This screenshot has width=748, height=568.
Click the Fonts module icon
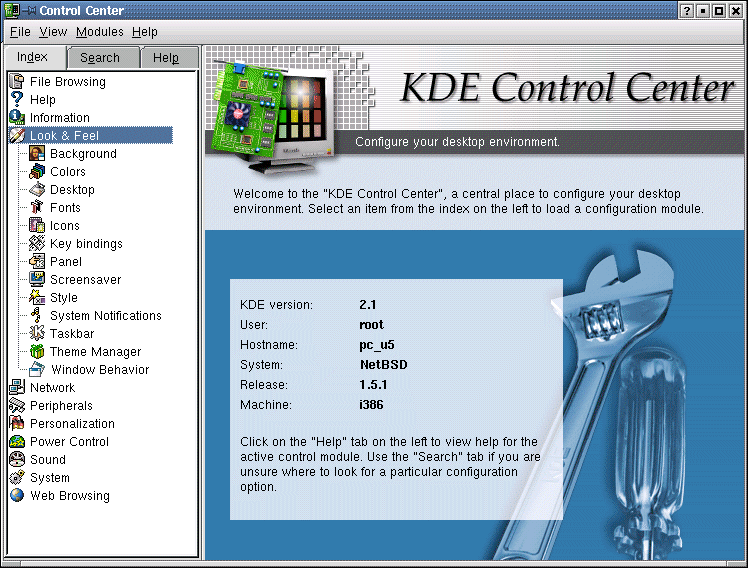(x=37, y=207)
